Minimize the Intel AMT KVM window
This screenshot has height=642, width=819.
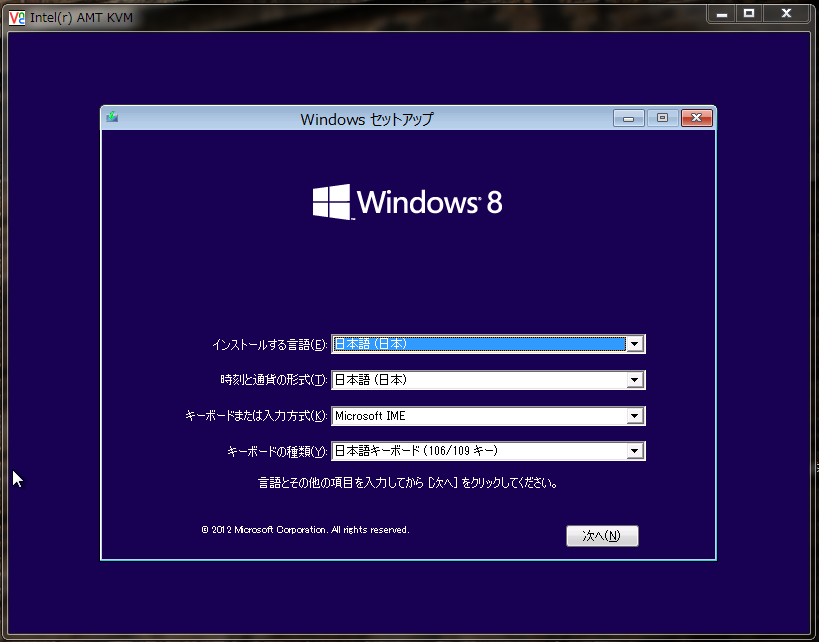(722, 14)
